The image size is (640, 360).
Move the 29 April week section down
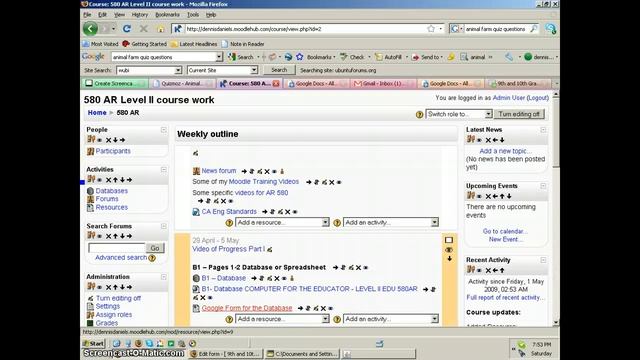(x=449, y=259)
